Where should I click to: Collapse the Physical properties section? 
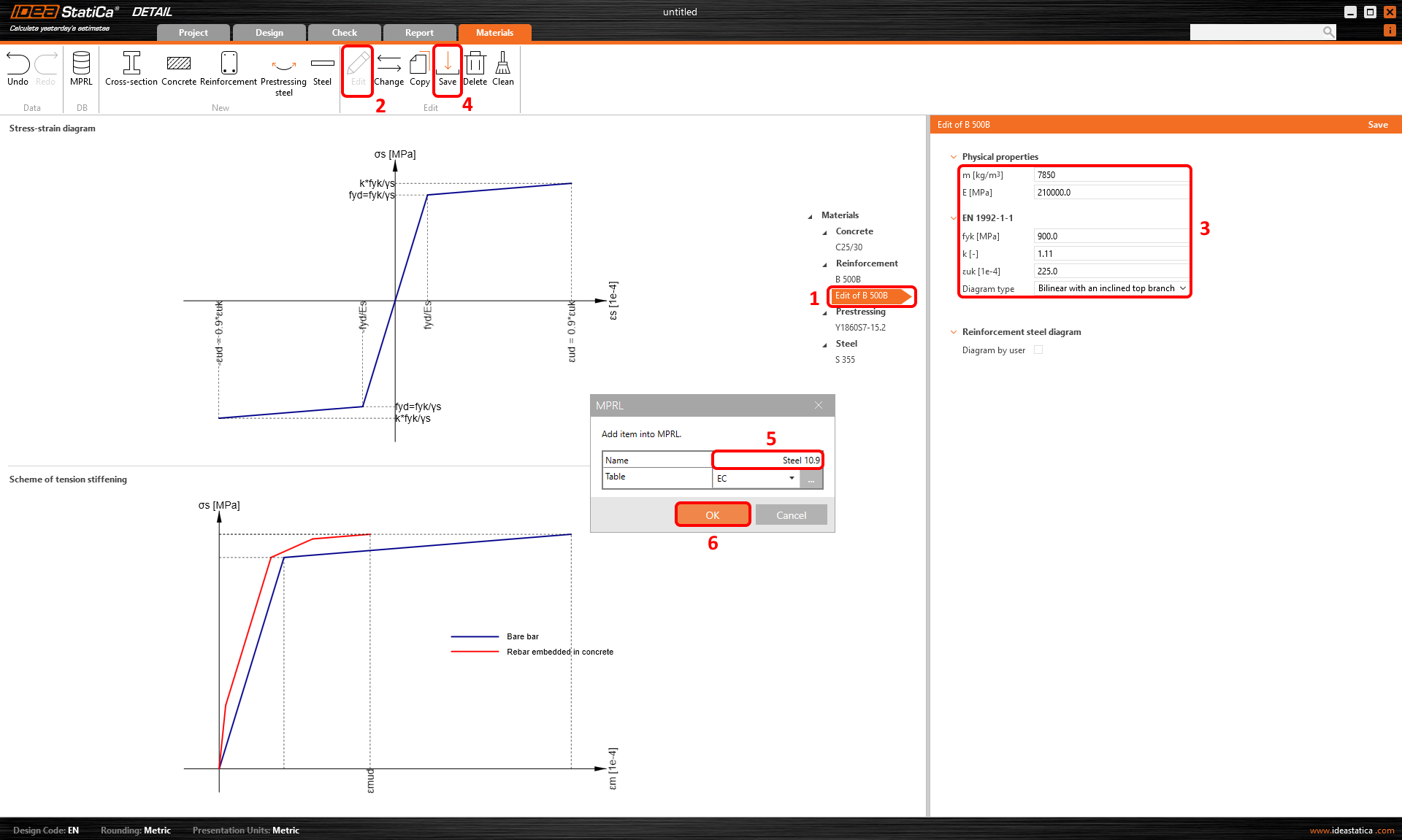[x=954, y=157]
